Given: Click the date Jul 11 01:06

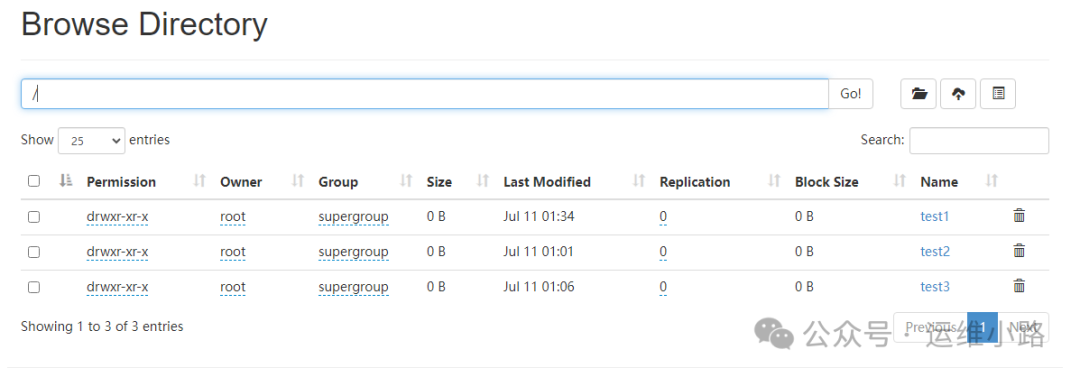Looking at the screenshot, I should (539, 287).
